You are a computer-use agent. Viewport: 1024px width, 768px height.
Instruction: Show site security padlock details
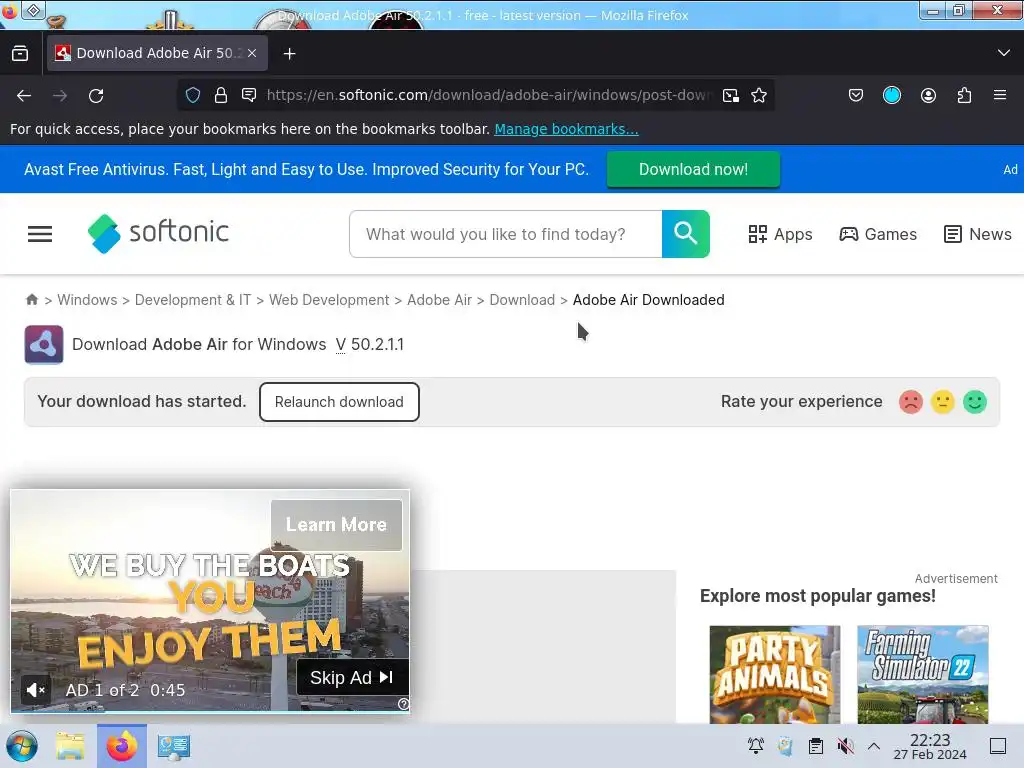click(x=221, y=95)
